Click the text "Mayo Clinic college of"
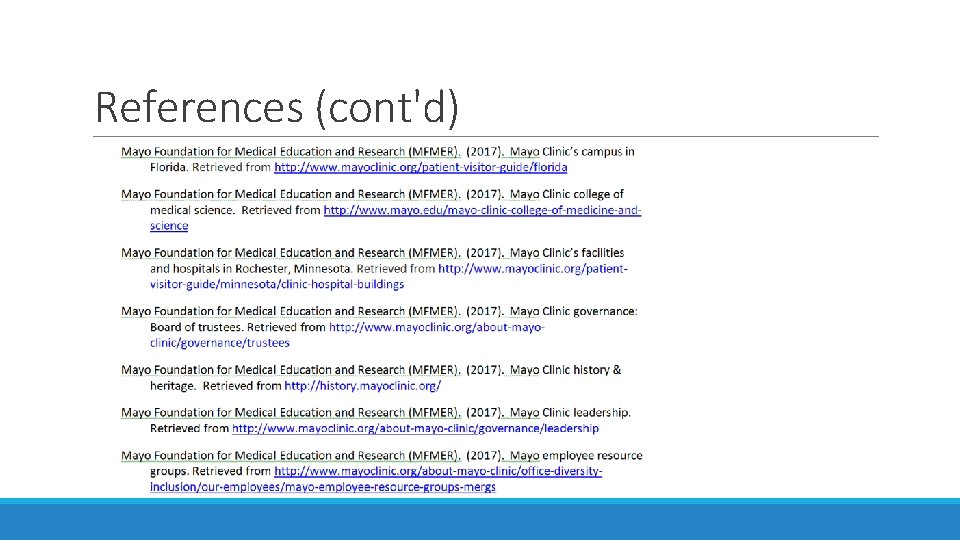This screenshot has height=540, width=960. pyautogui.click(x=566, y=194)
